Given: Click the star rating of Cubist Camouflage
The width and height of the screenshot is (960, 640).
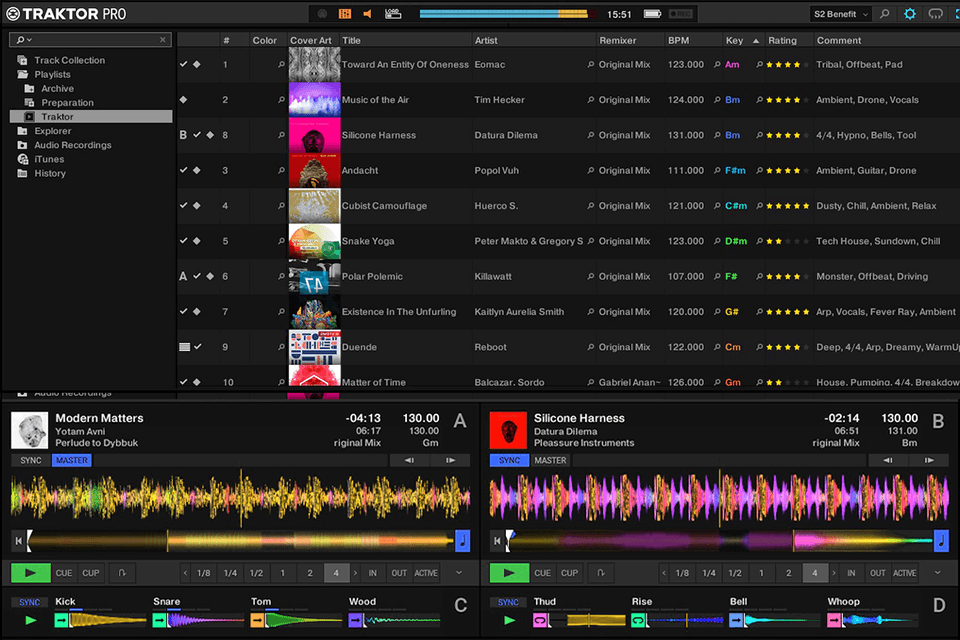Looking at the screenshot, I should [x=787, y=206].
